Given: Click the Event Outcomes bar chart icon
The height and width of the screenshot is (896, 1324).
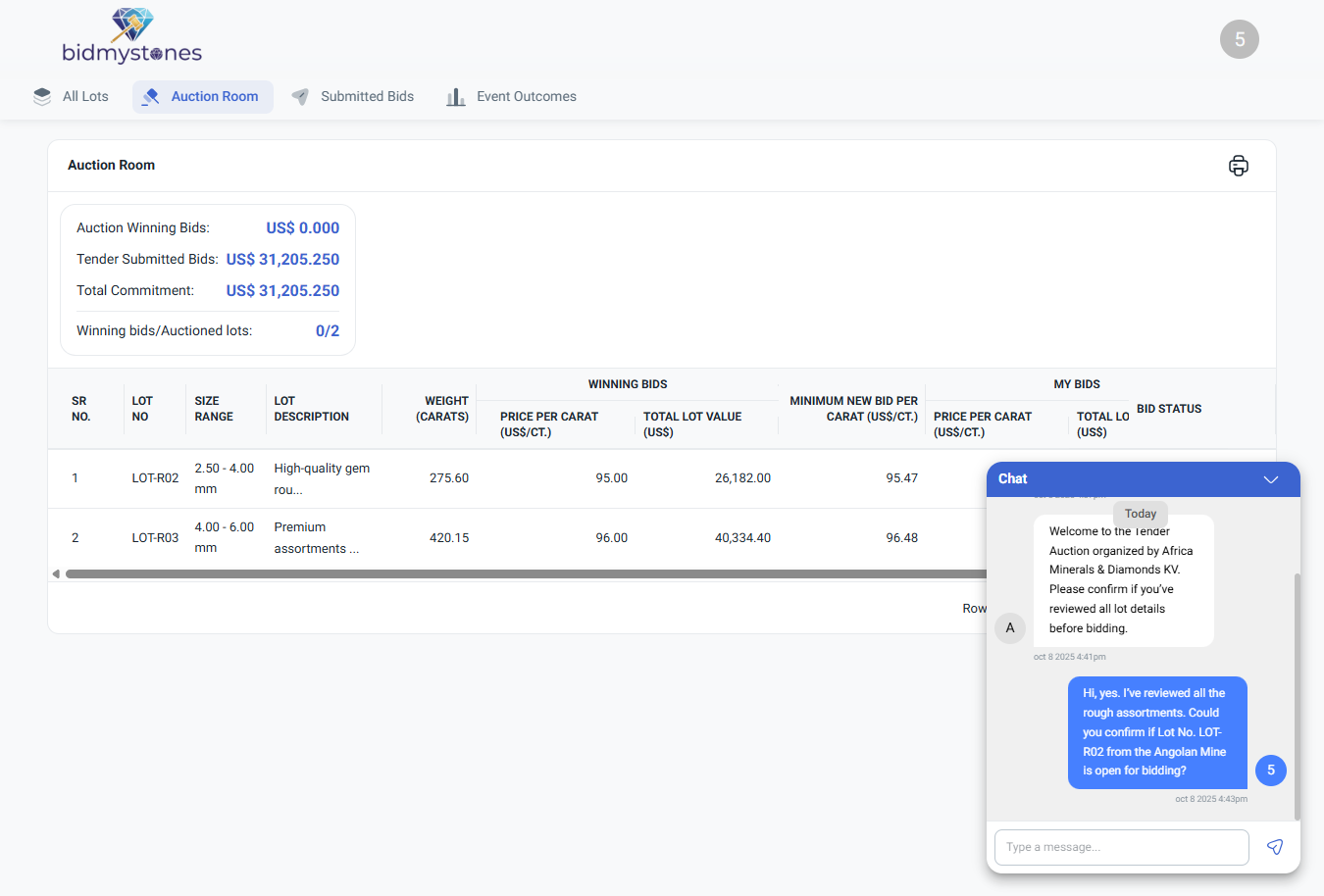Looking at the screenshot, I should click(x=456, y=96).
